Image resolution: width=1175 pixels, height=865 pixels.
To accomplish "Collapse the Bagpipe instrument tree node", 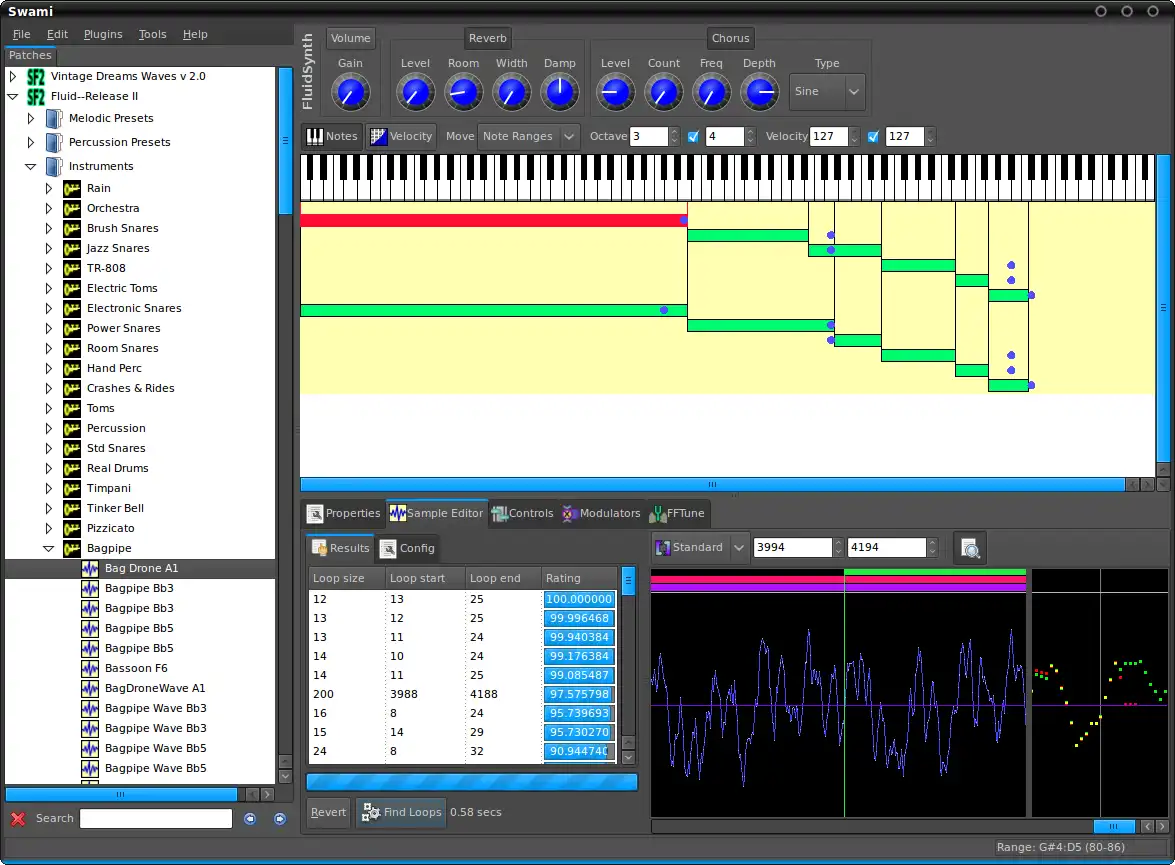I will coord(48,549).
